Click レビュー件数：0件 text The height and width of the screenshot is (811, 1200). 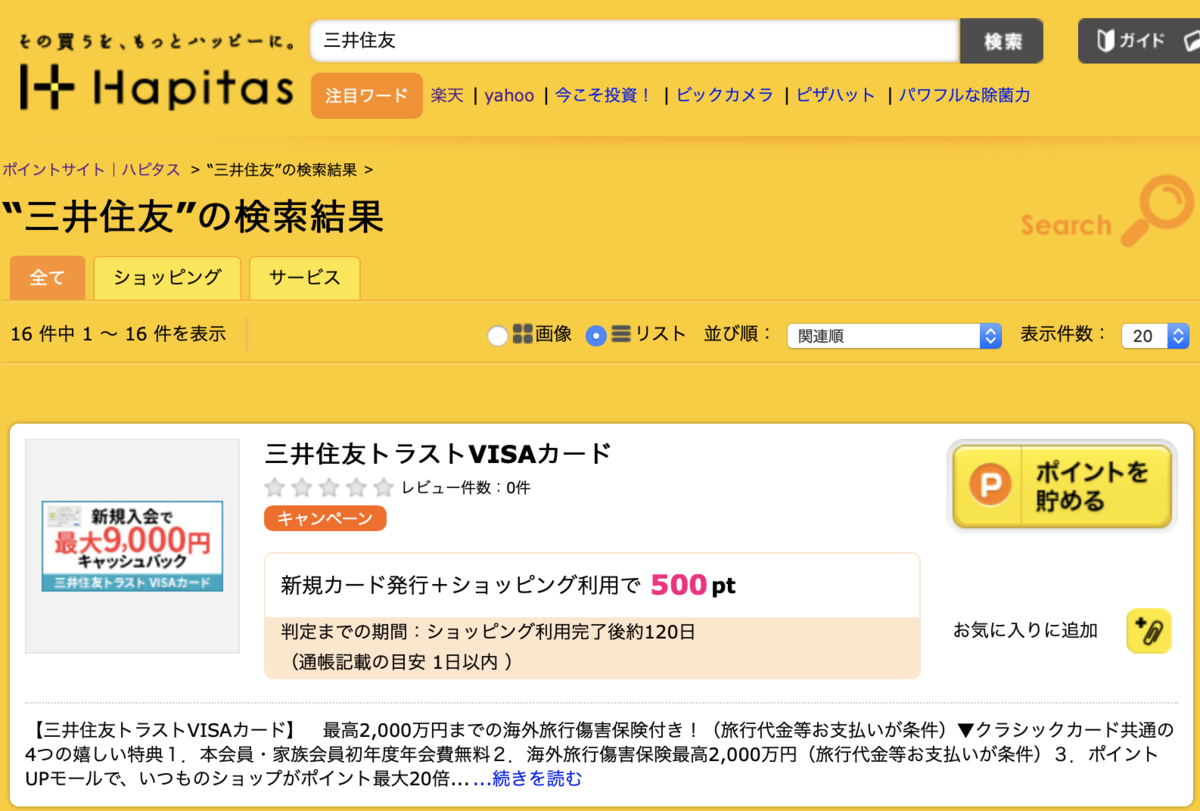coord(466,488)
